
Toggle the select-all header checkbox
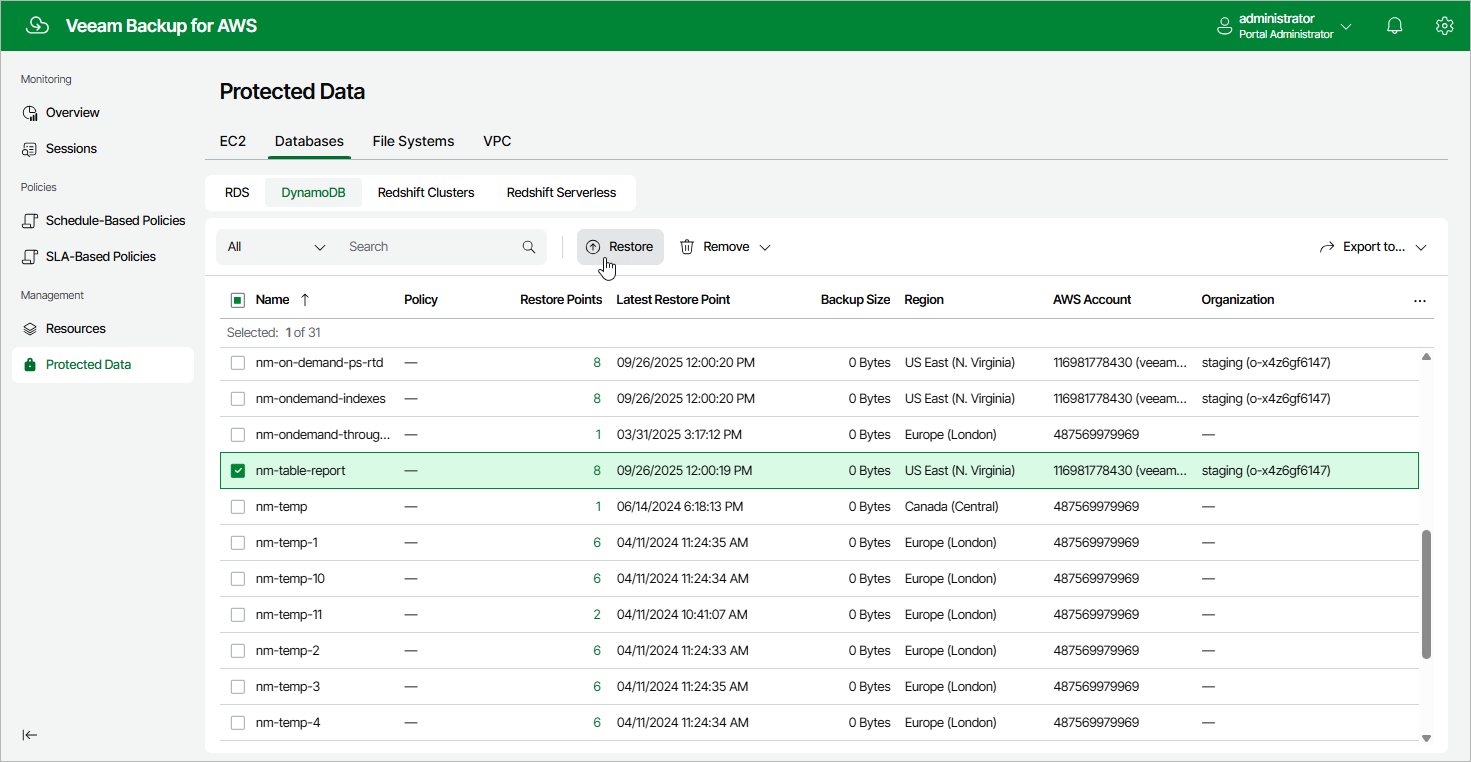coord(238,300)
